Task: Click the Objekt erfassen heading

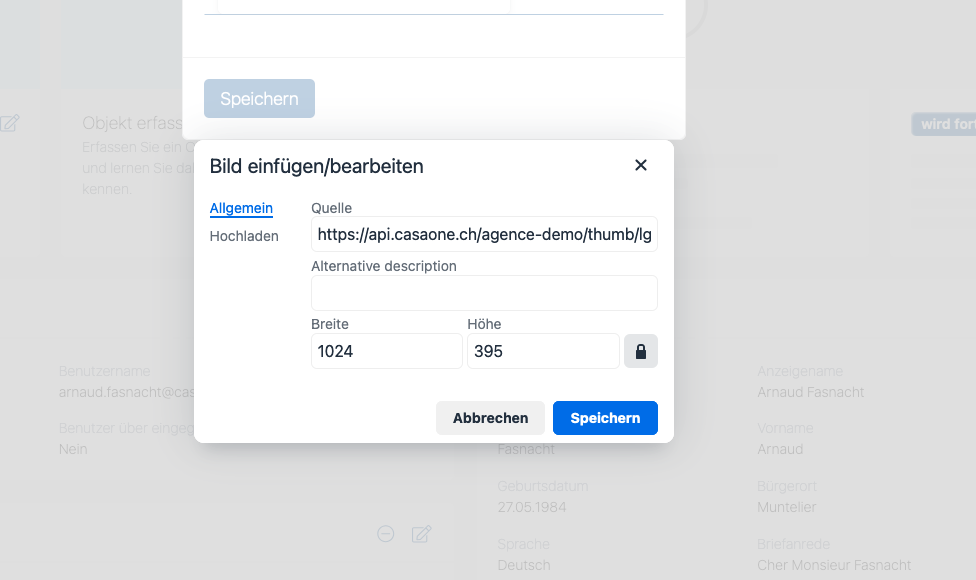Action: coord(133,123)
